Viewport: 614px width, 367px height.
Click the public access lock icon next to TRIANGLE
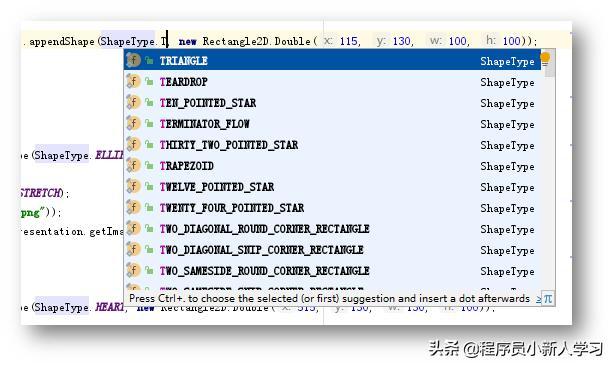(149, 60)
